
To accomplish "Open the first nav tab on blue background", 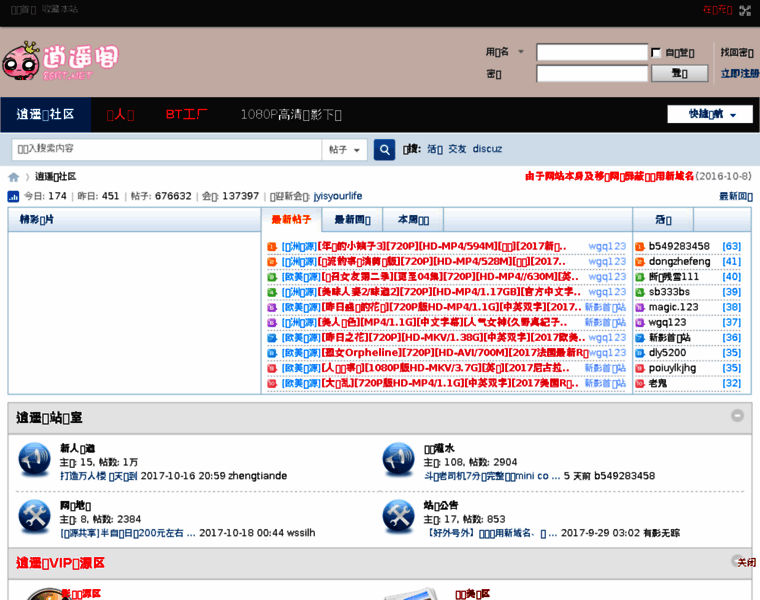I will click(46, 114).
